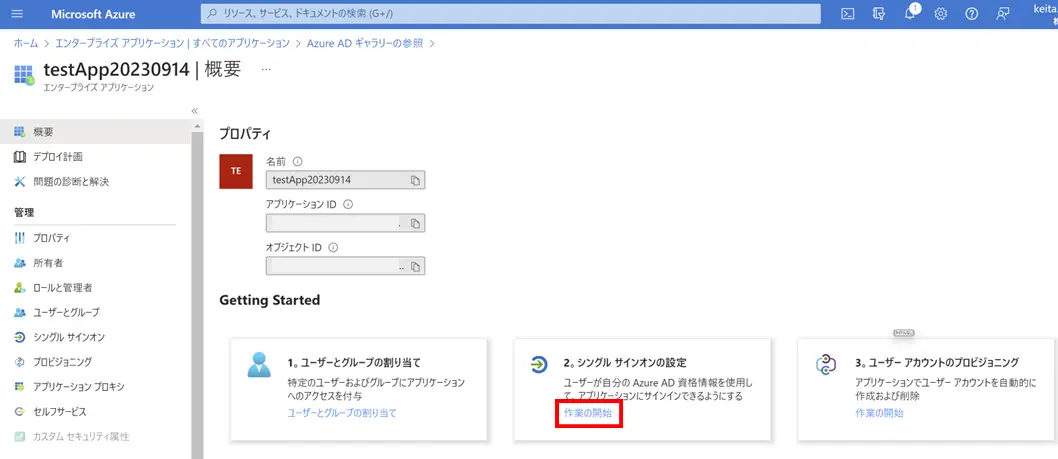Open Azure AD ギャラリーの参照 breadcrumb
The image size is (1058, 459).
point(365,43)
